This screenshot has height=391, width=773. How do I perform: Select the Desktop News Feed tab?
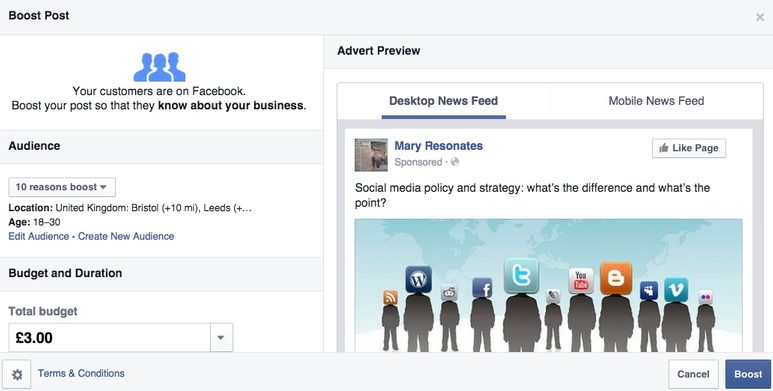point(443,101)
